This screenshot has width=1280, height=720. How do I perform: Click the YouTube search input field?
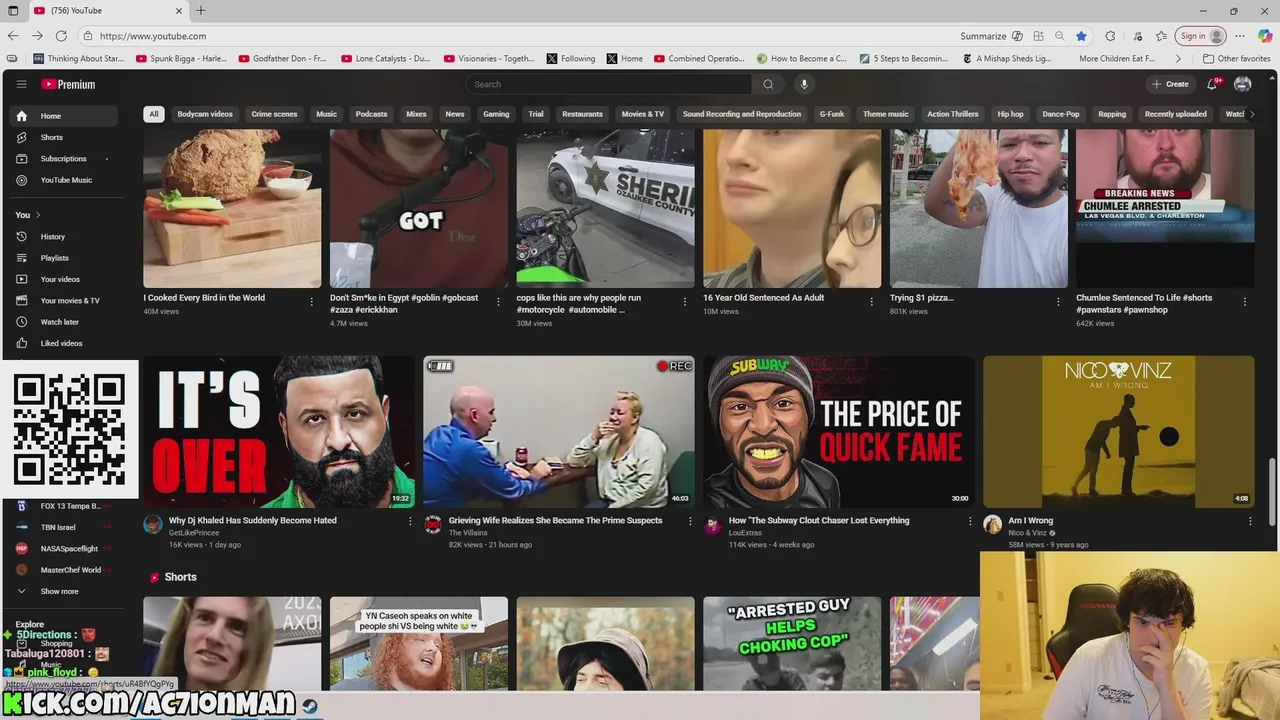tap(610, 84)
